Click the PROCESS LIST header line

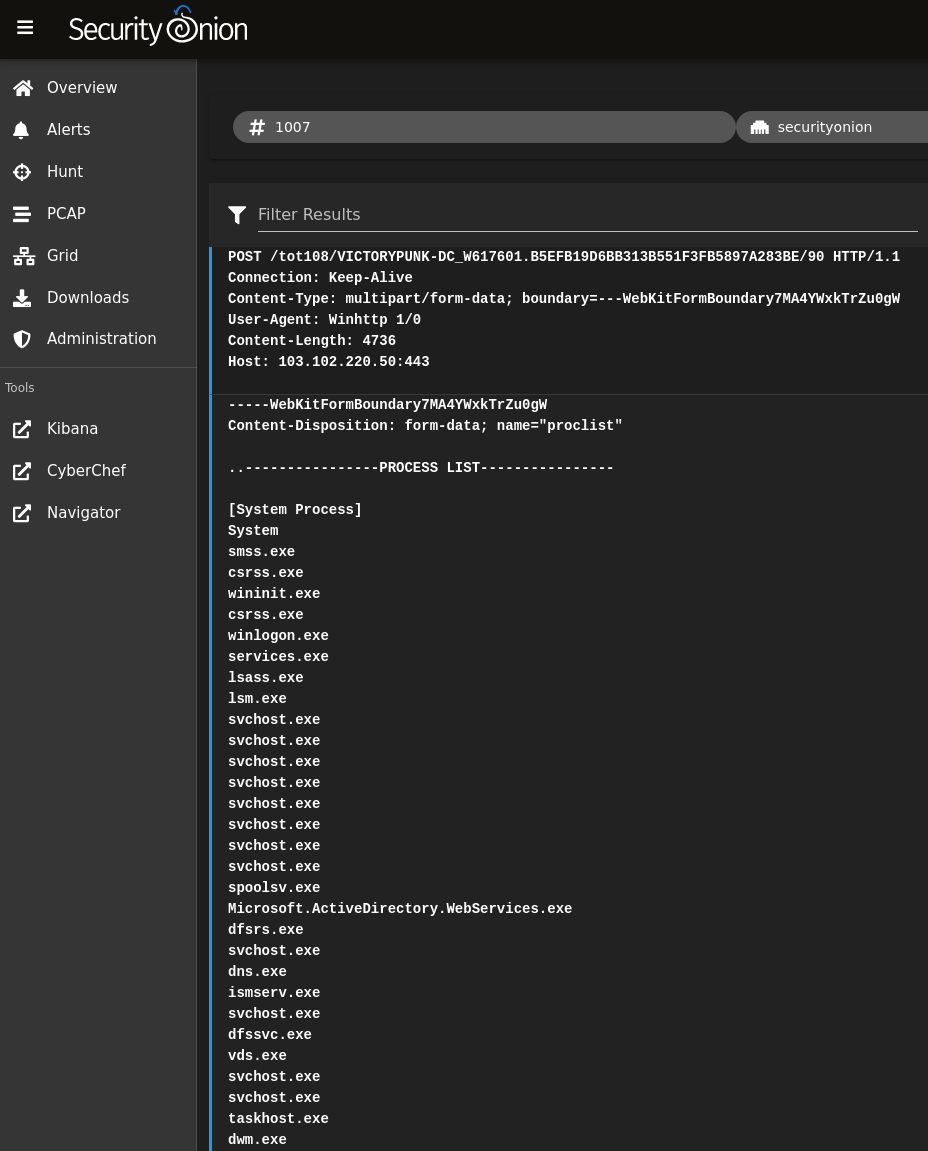[421, 468]
